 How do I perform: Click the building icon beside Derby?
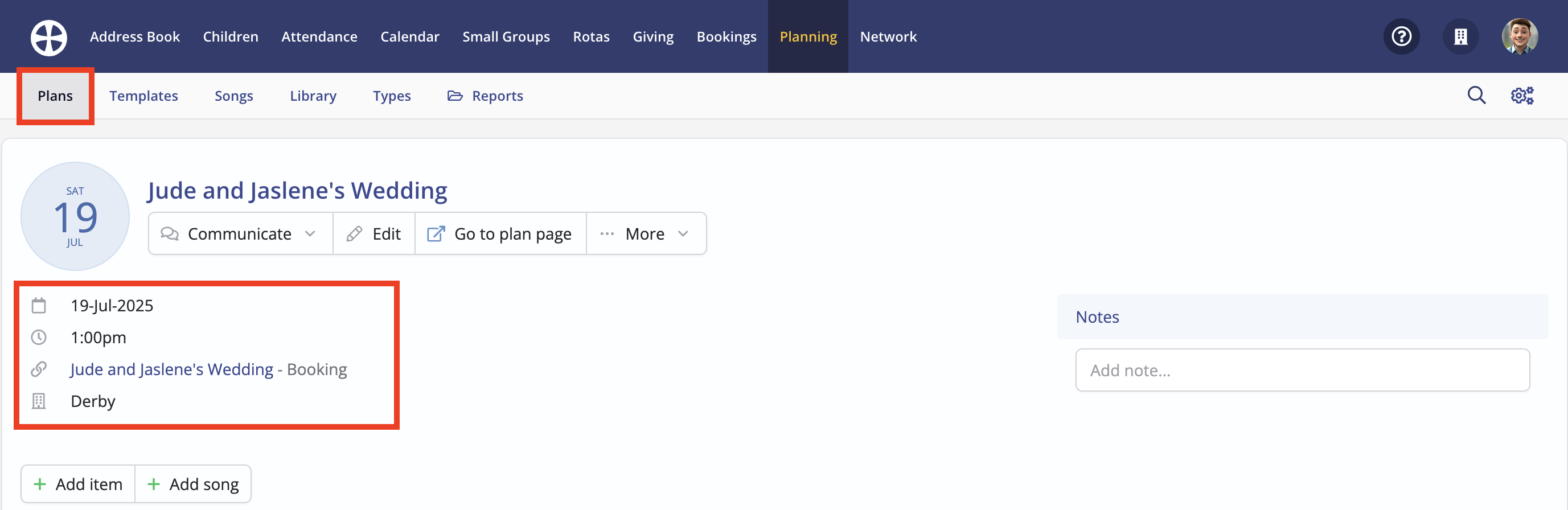tap(39, 401)
